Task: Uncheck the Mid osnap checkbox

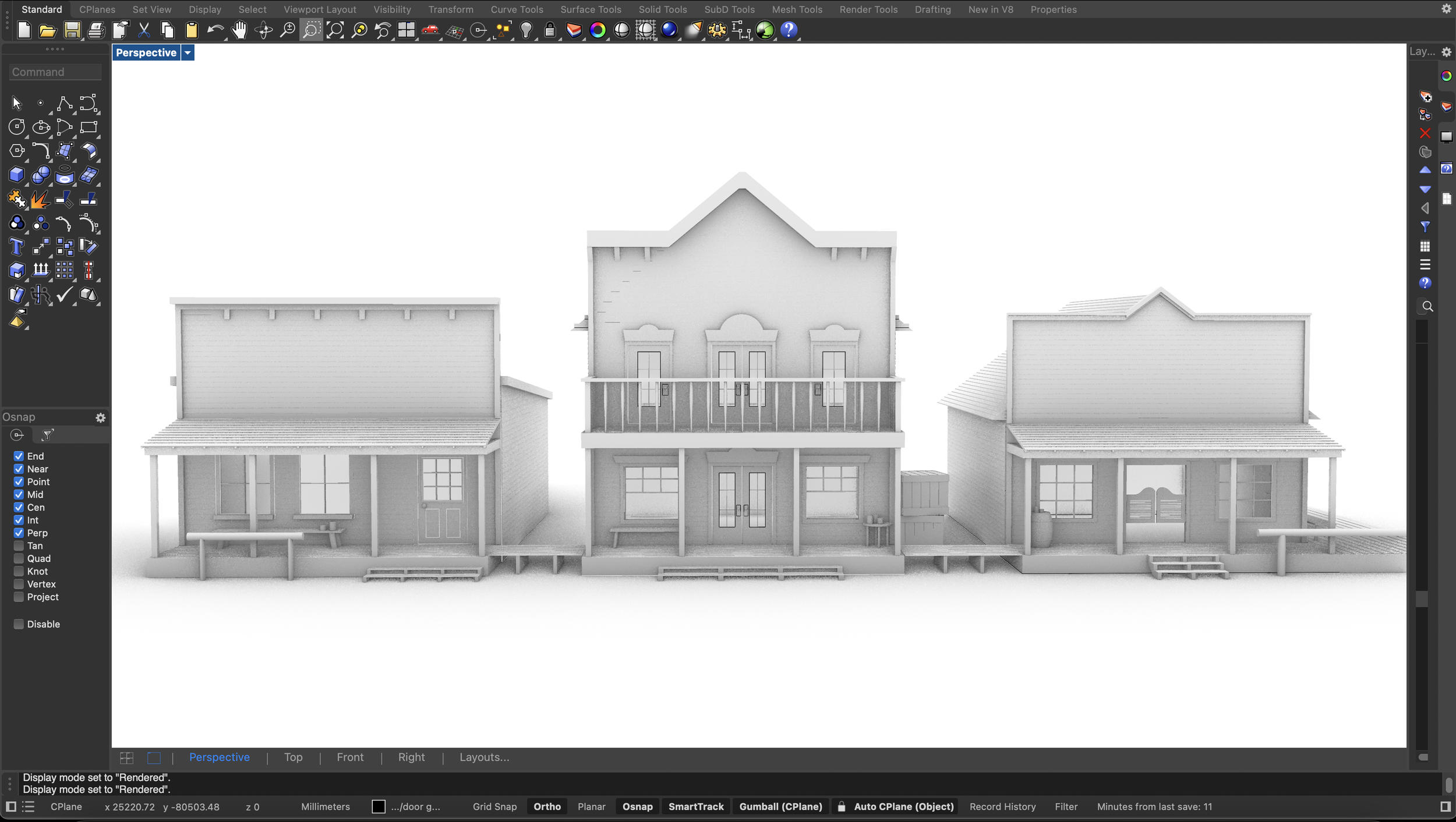Action: 19,495
